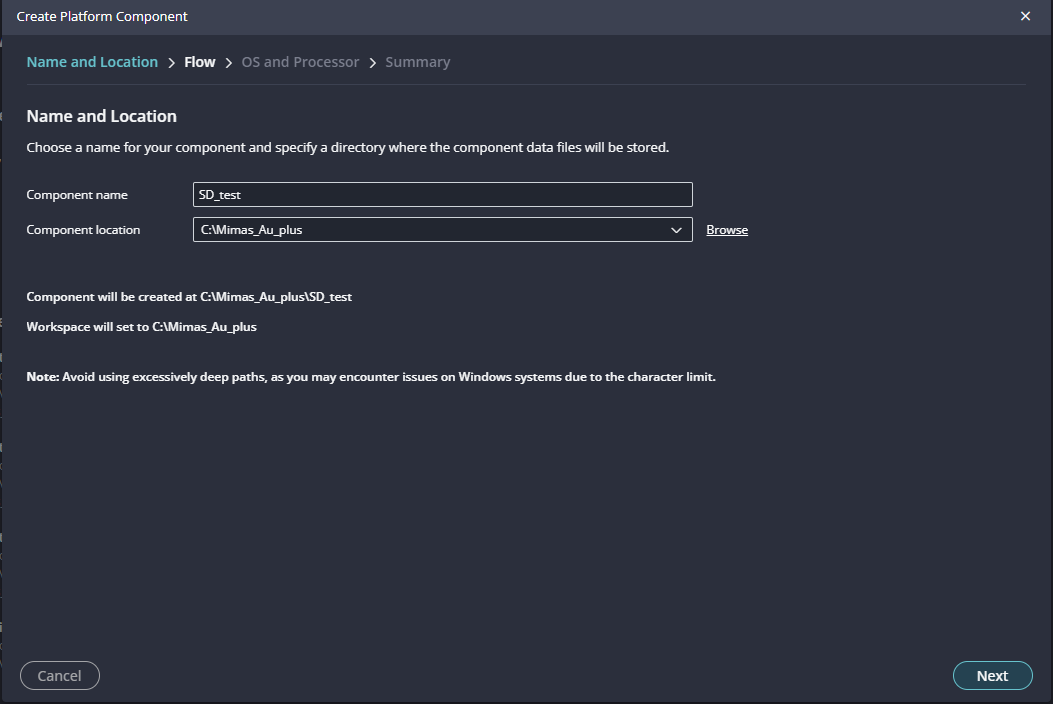Expand the Component location dropdown arrow
The height and width of the screenshot is (704, 1053).
click(x=676, y=230)
